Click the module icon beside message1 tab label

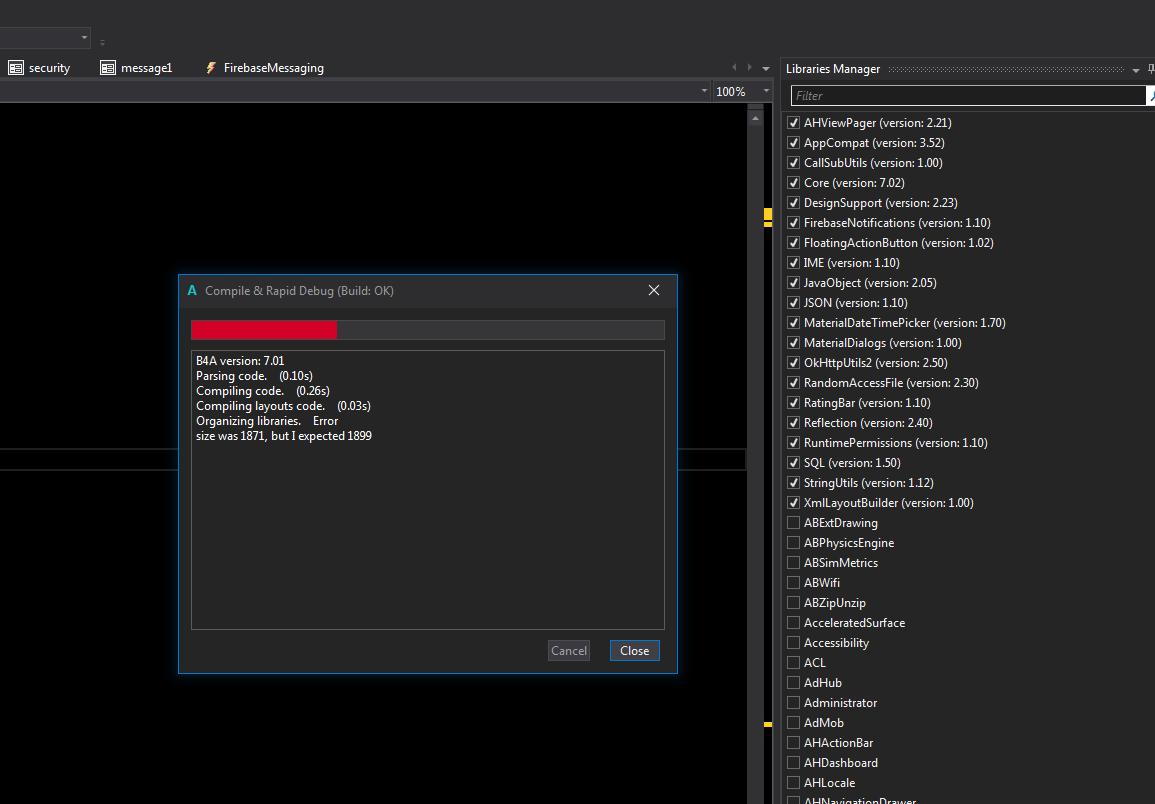tap(106, 68)
